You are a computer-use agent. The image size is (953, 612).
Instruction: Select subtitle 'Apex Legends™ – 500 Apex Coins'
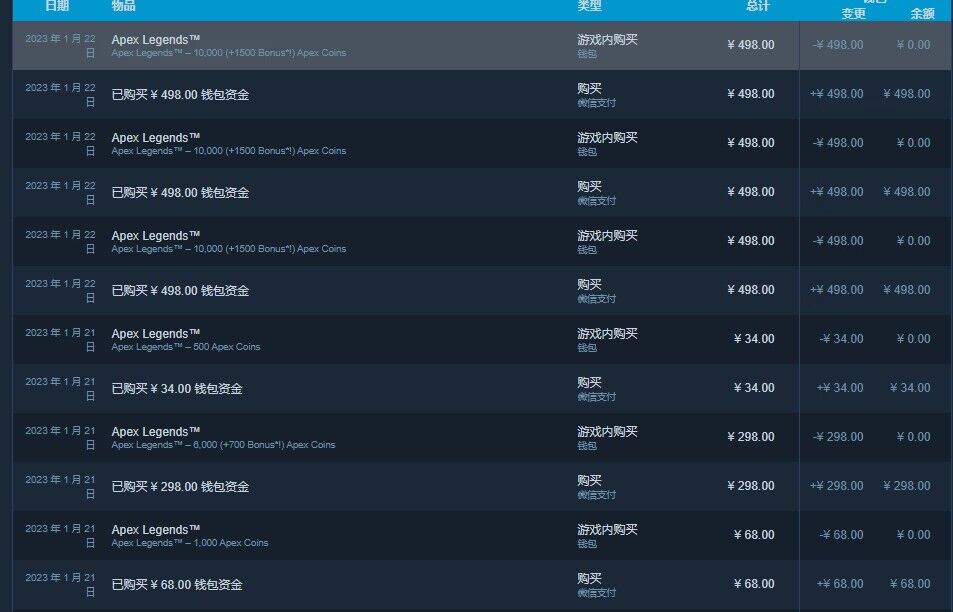tap(186, 347)
